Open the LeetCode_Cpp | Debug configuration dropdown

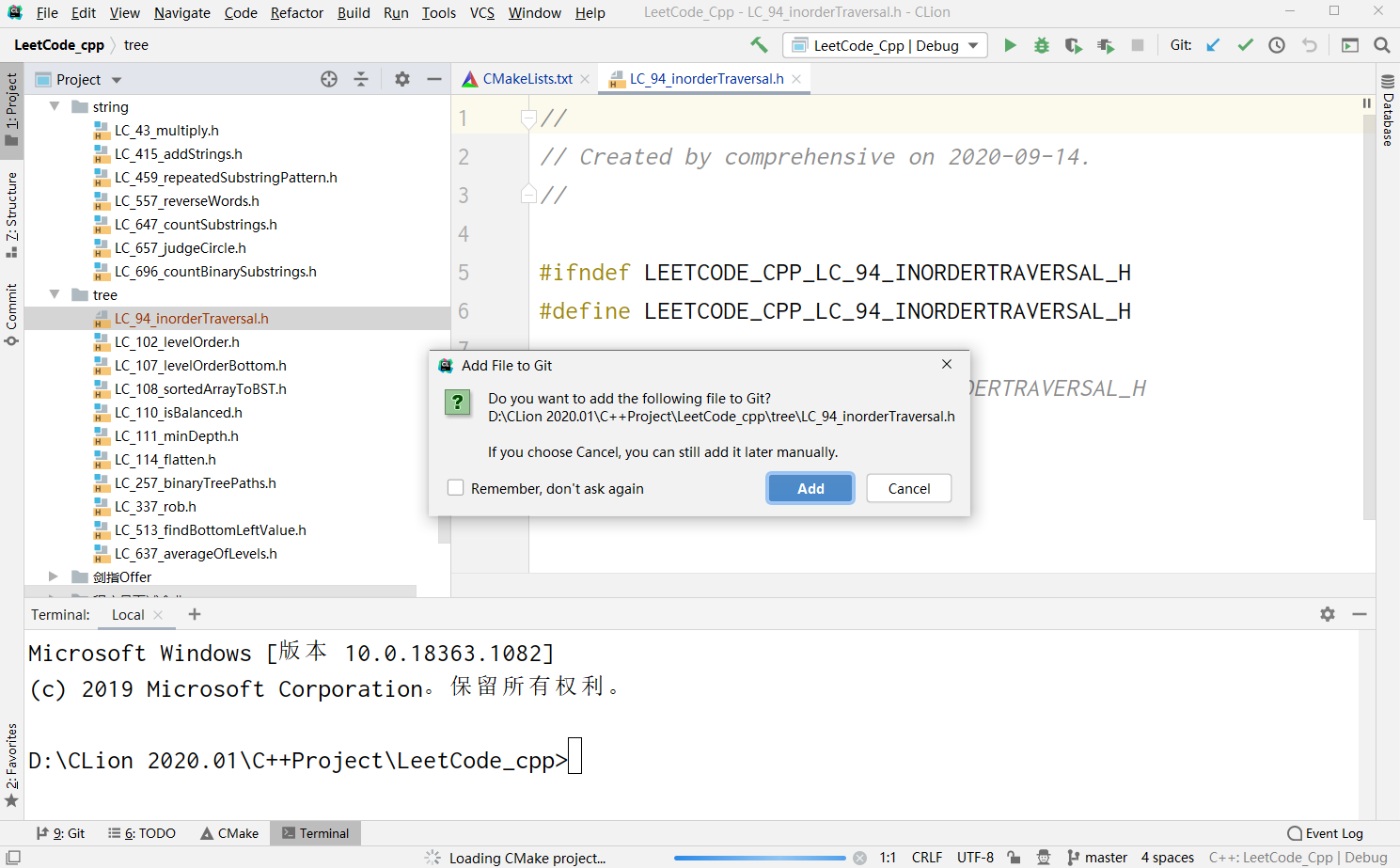[x=885, y=45]
